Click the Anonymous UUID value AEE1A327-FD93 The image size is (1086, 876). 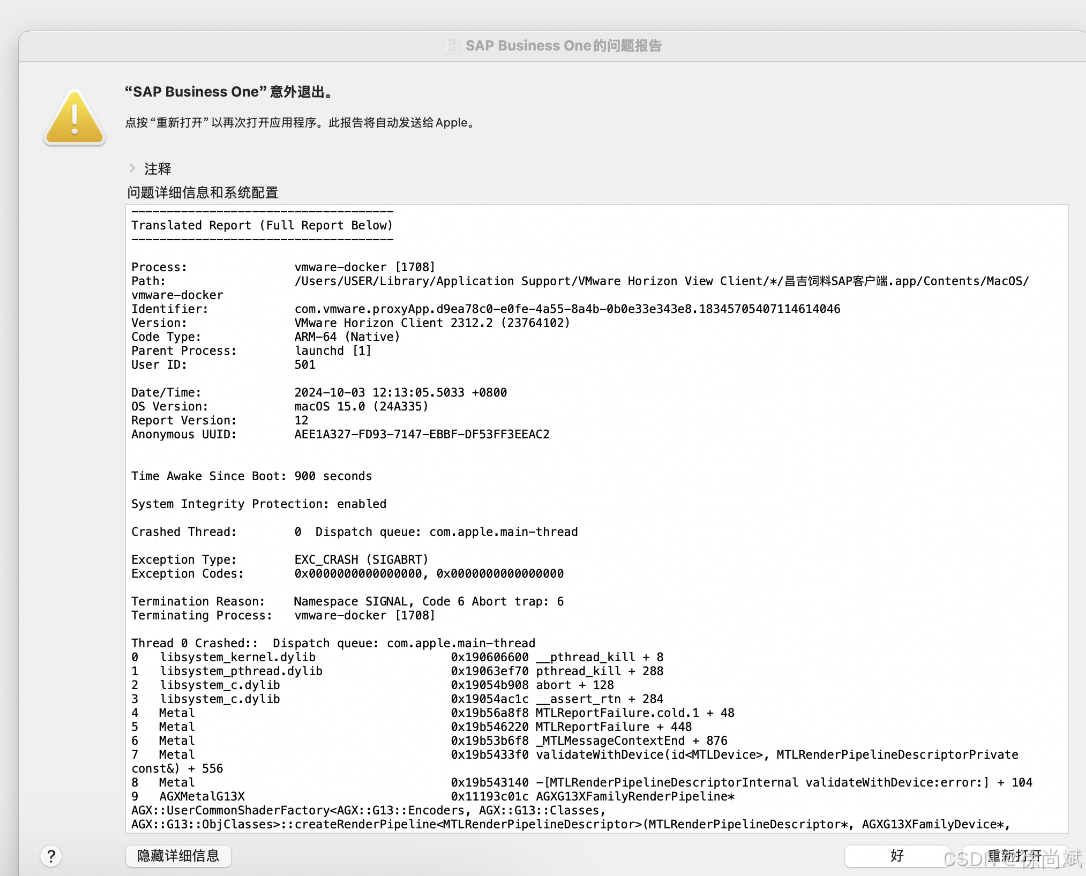422,434
